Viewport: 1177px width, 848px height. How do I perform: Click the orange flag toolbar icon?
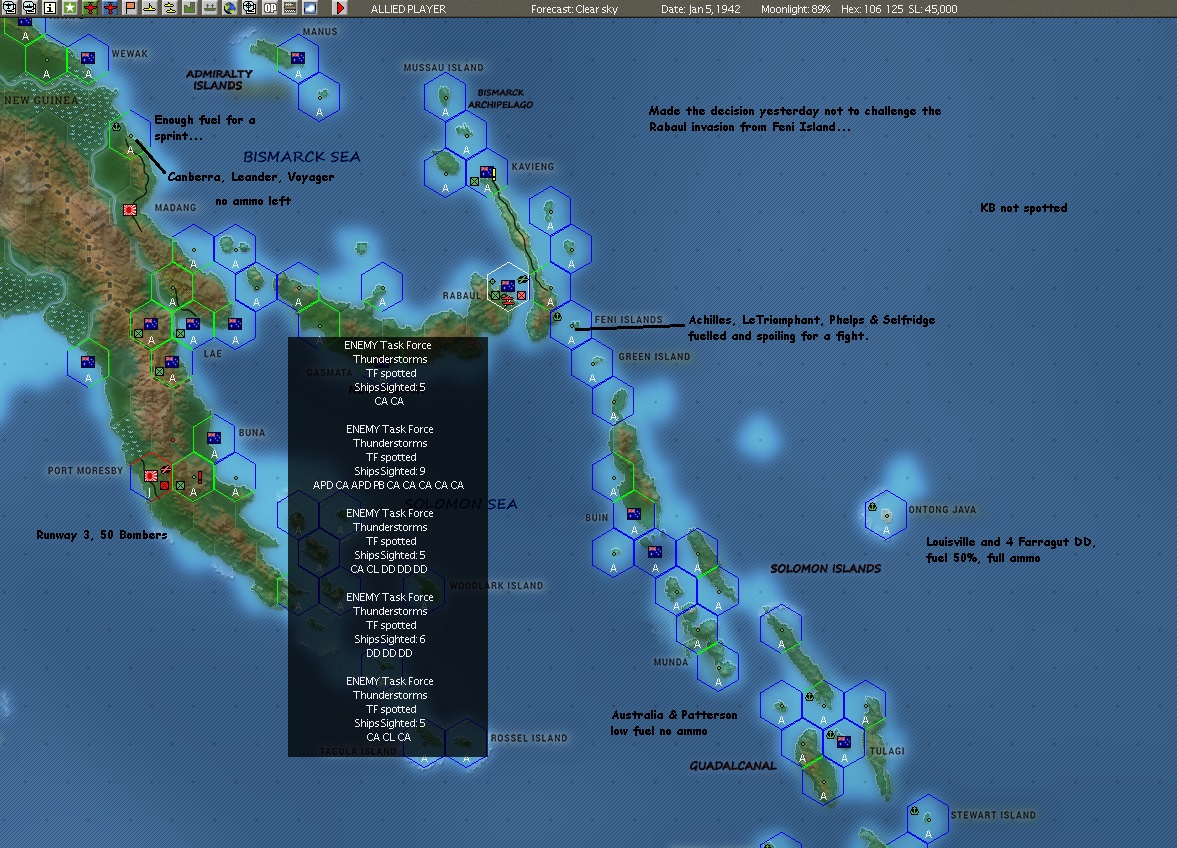pos(131,8)
